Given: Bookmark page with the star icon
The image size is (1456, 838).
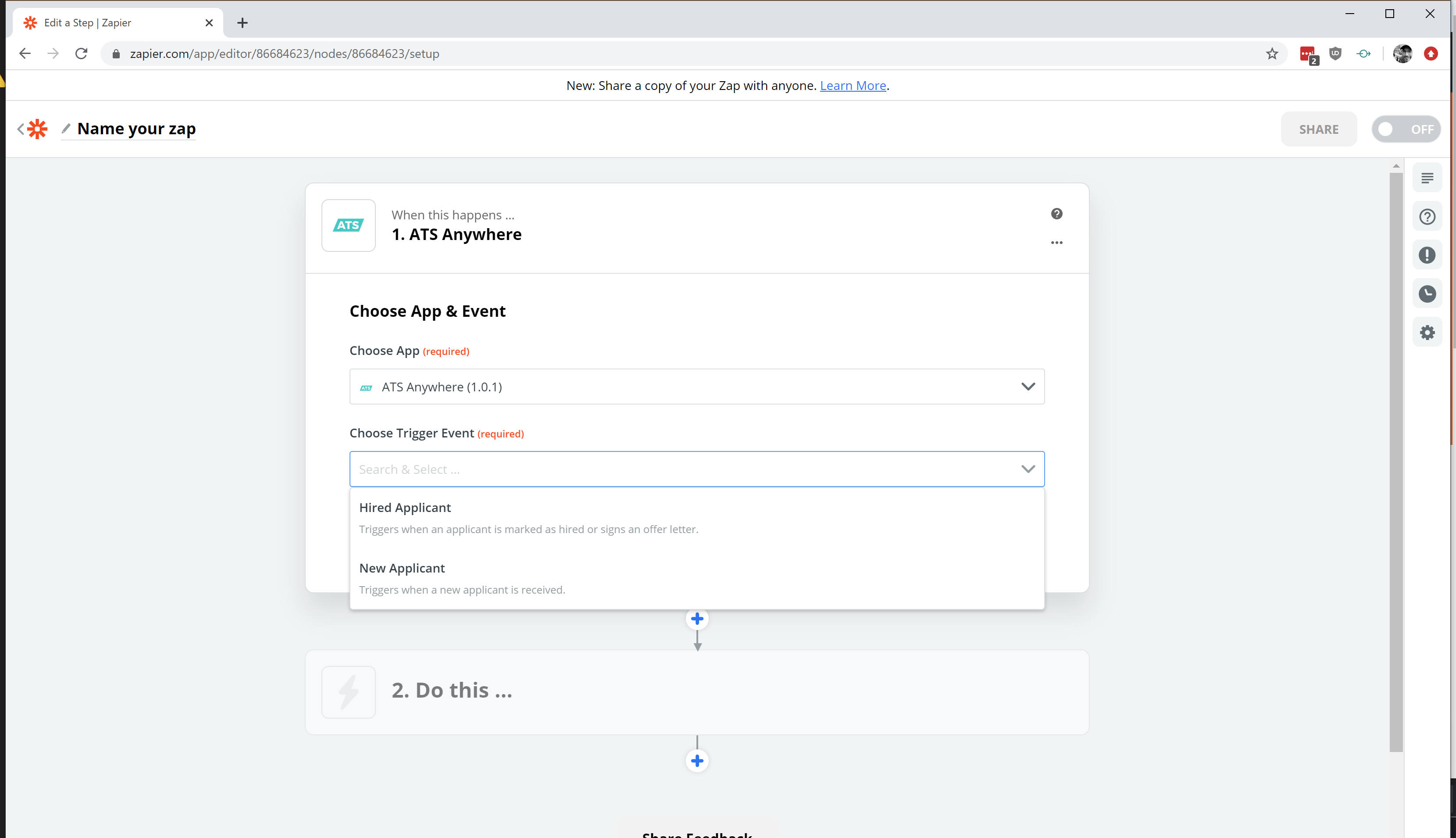Looking at the screenshot, I should [x=1271, y=54].
